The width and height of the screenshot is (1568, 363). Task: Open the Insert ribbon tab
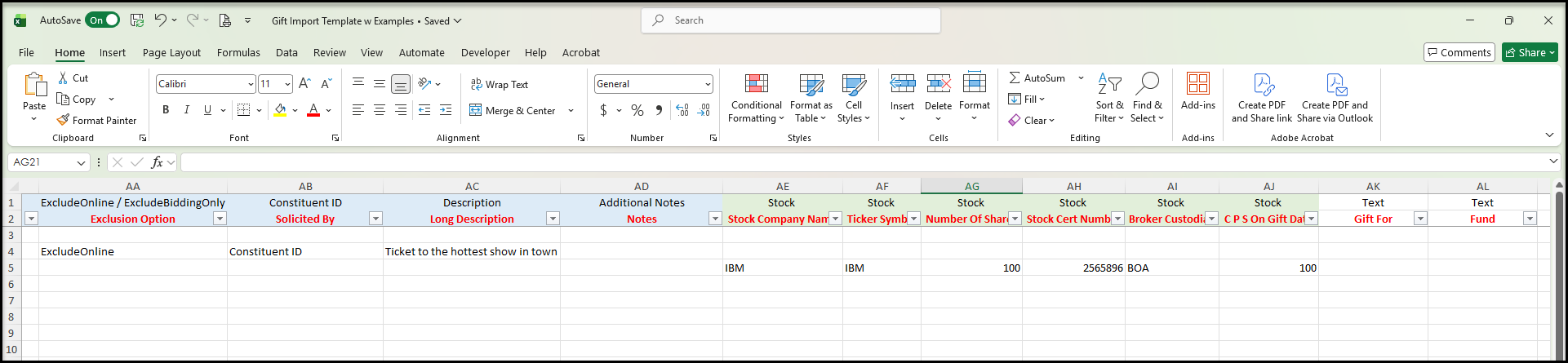click(x=113, y=53)
